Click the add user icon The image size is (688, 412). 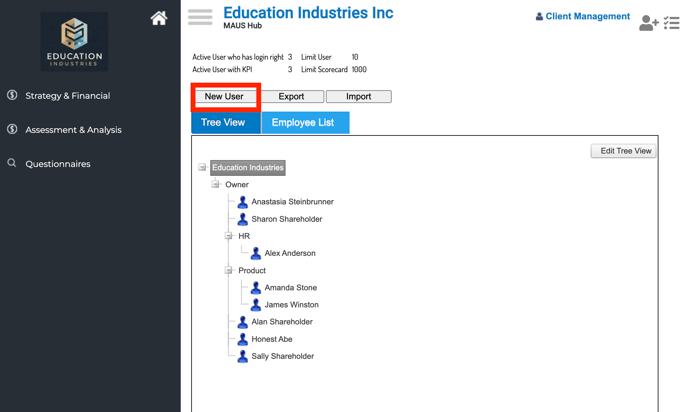click(648, 23)
